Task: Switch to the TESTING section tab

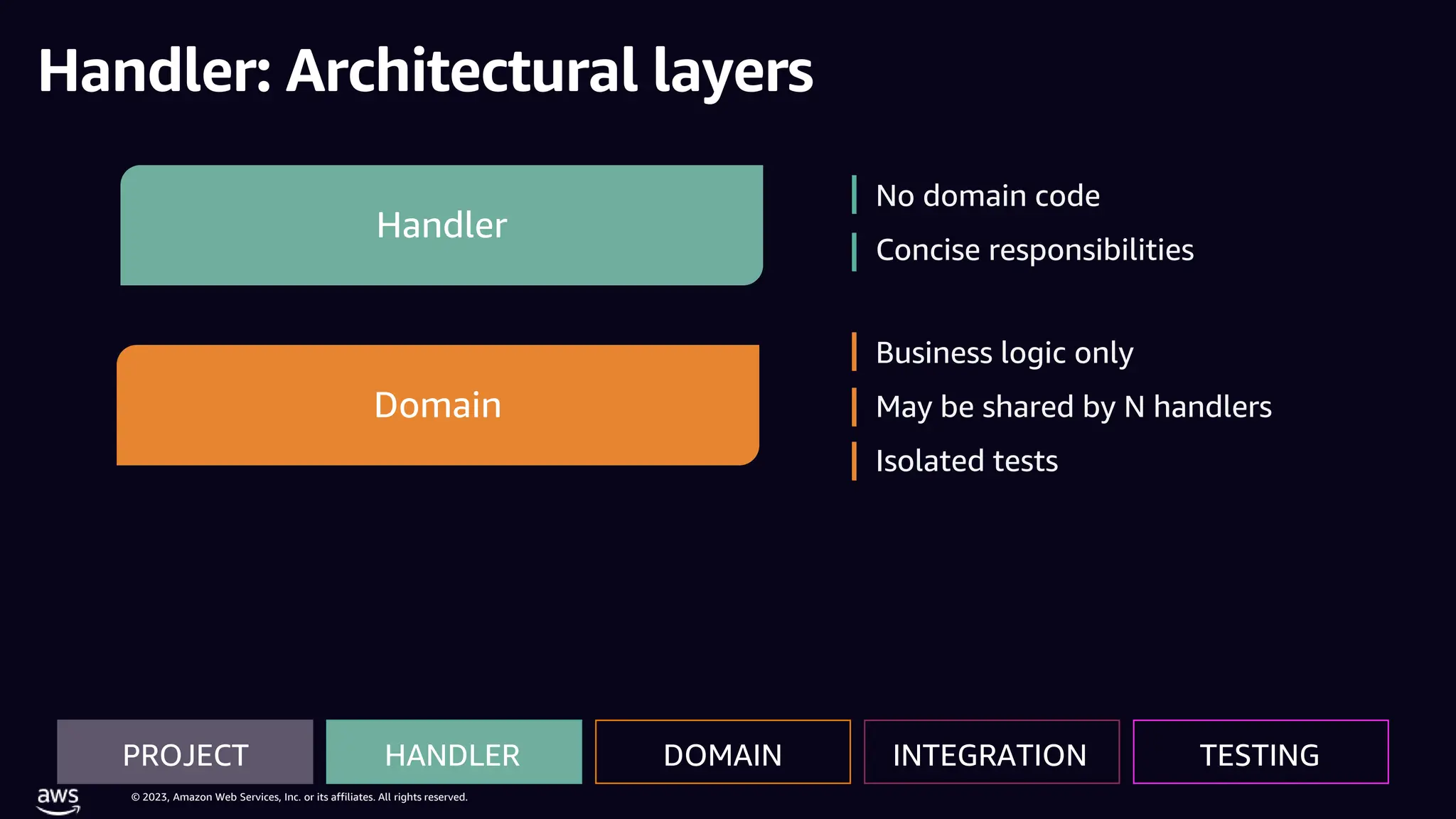Action: (1260, 751)
